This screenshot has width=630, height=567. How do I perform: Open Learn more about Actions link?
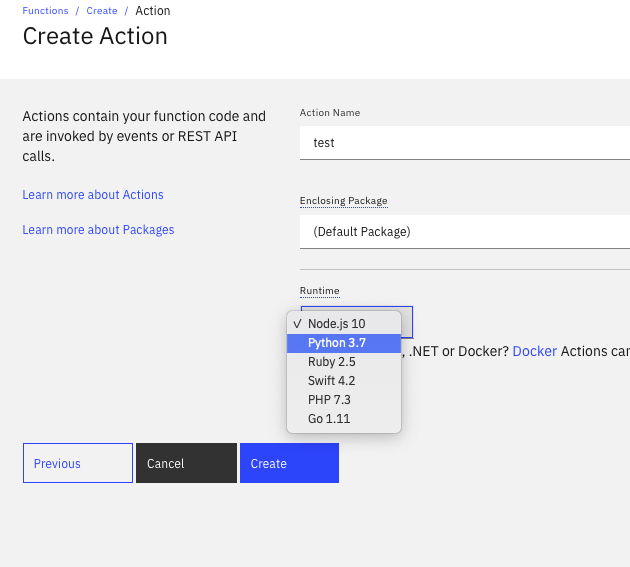[x=93, y=195]
